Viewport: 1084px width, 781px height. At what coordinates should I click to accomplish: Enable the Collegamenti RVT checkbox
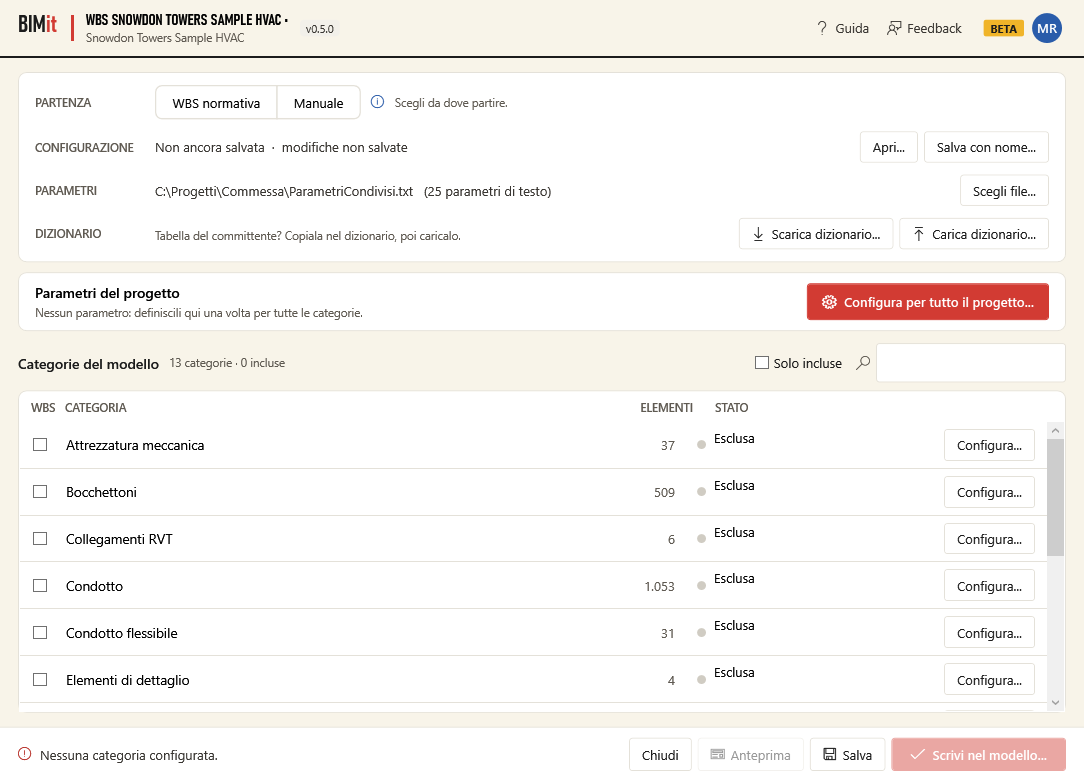[40, 538]
